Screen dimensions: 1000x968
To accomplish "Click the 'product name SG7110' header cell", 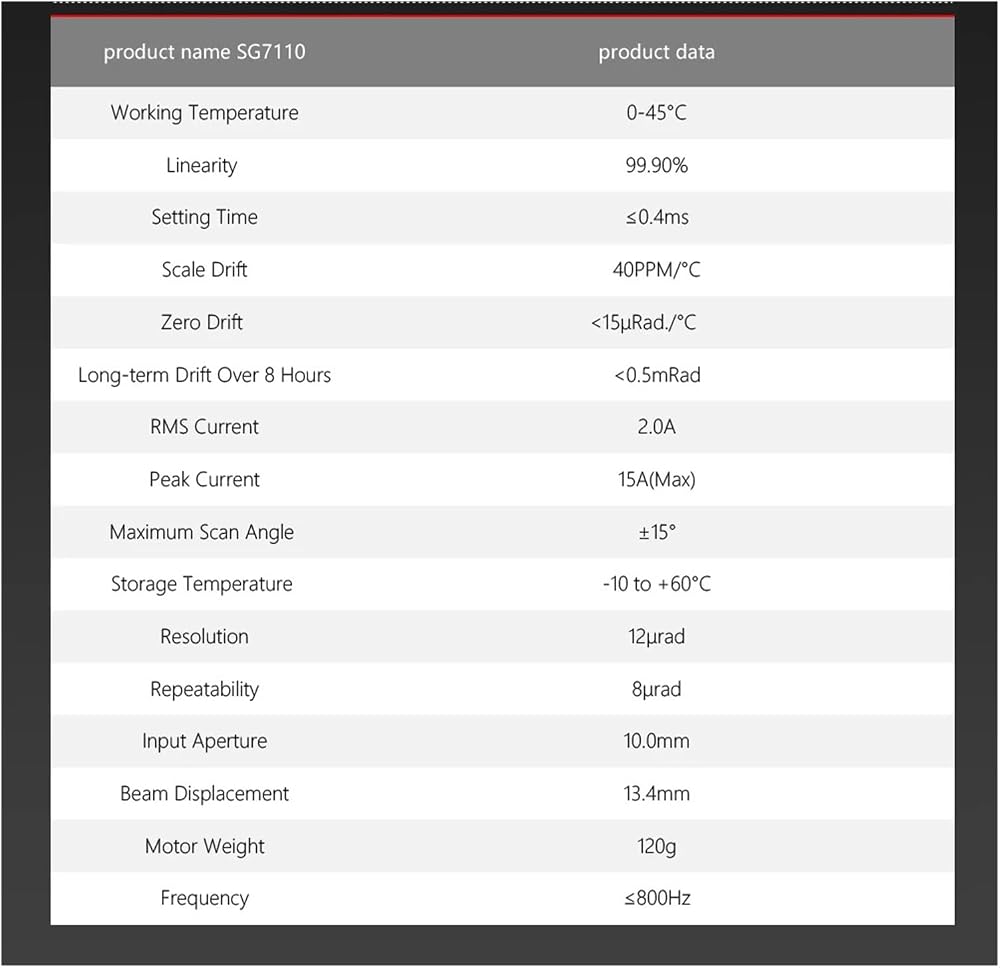I will click(205, 52).
